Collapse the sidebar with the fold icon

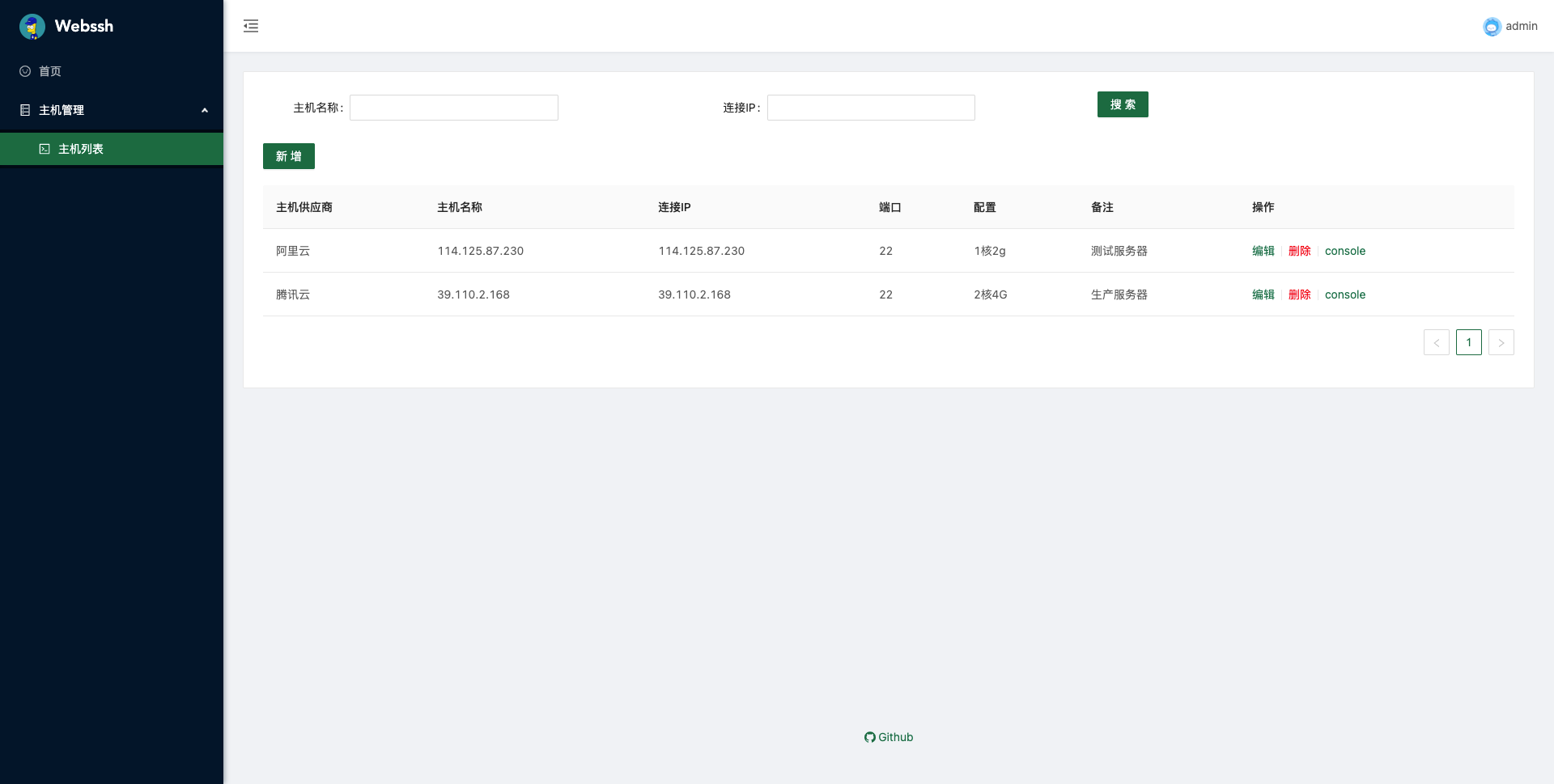(251, 26)
